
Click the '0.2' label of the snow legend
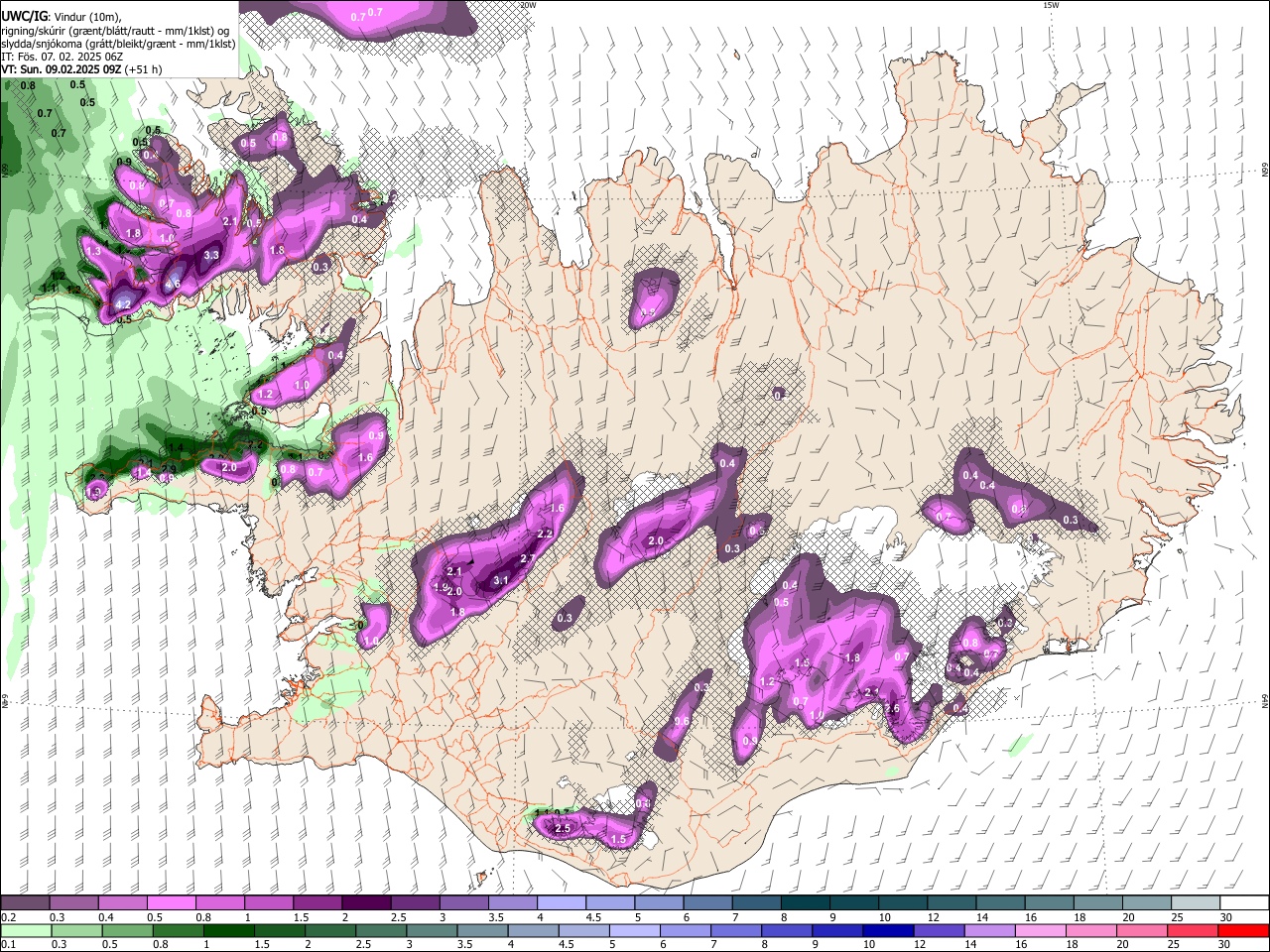coord(8,917)
